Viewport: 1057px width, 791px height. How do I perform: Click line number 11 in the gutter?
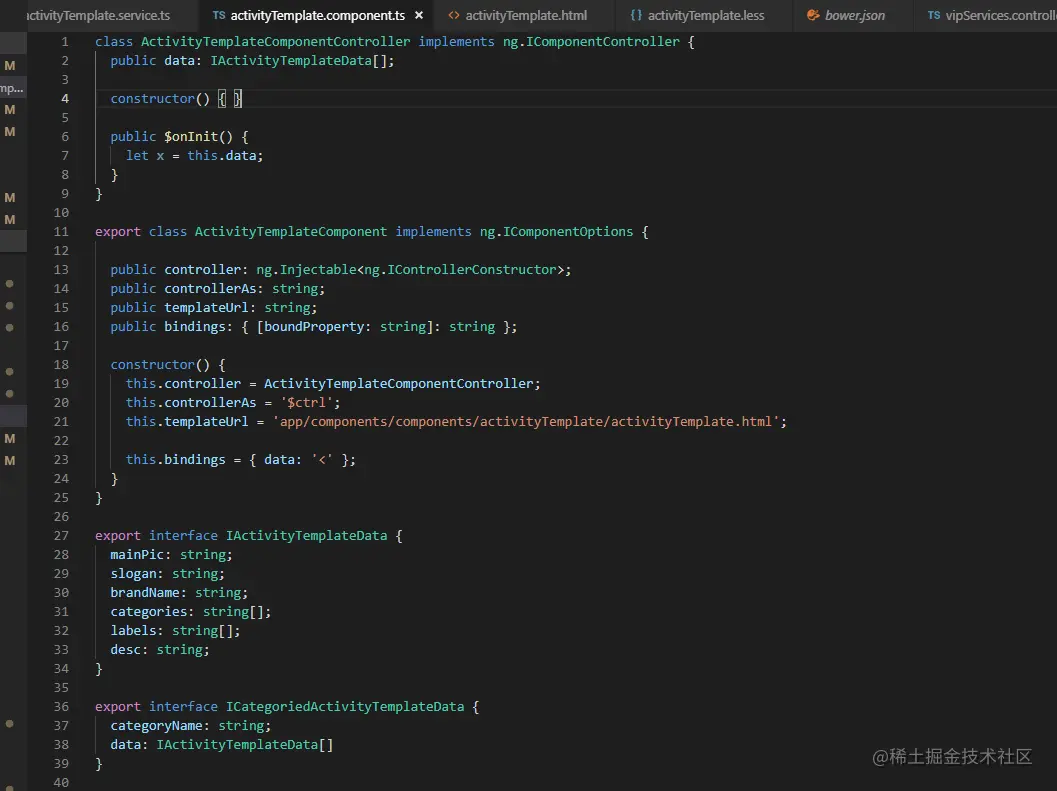[x=61, y=231]
